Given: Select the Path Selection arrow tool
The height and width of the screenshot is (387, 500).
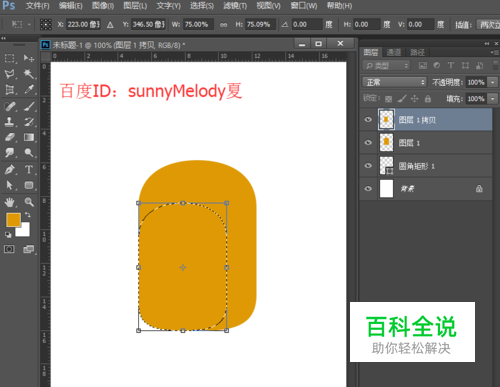Looking at the screenshot, I should (x=9, y=185).
